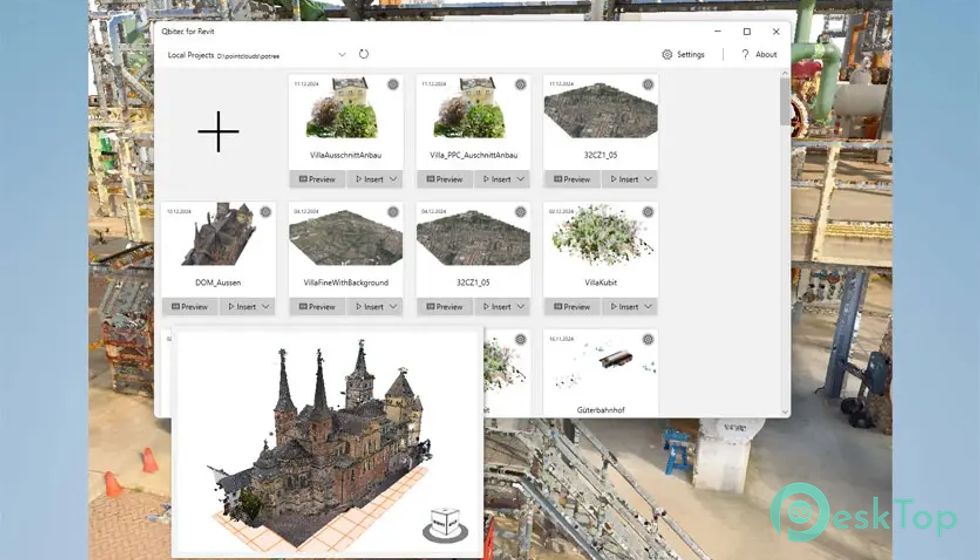Image resolution: width=980 pixels, height=560 pixels.
Task: Select the VillaKubit project thumbnail
Action: [x=600, y=236]
